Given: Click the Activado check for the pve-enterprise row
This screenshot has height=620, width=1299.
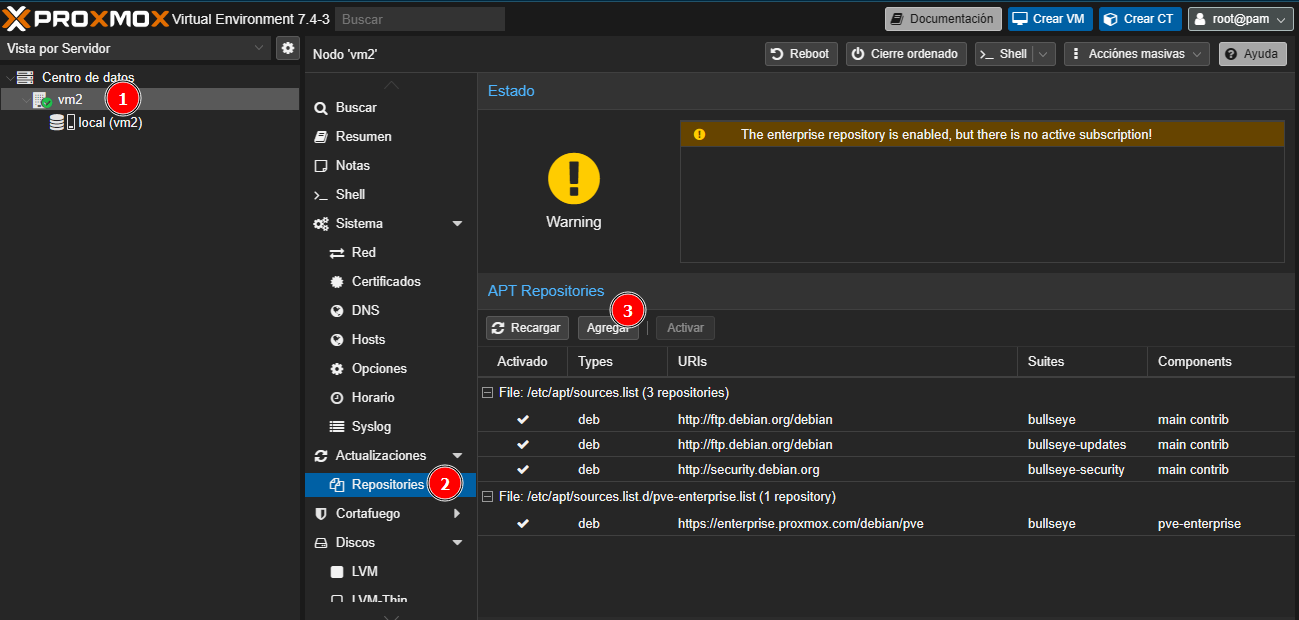Looking at the screenshot, I should tap(522, 524).
